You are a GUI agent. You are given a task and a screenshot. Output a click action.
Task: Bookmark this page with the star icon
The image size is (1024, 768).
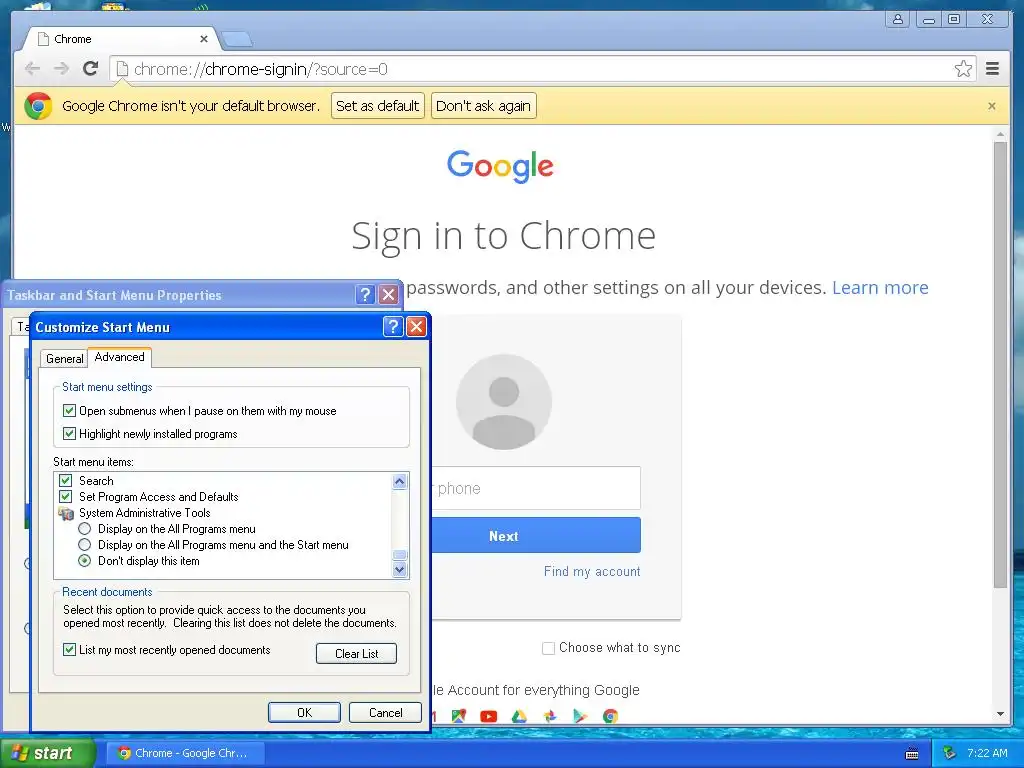point(963,69)
